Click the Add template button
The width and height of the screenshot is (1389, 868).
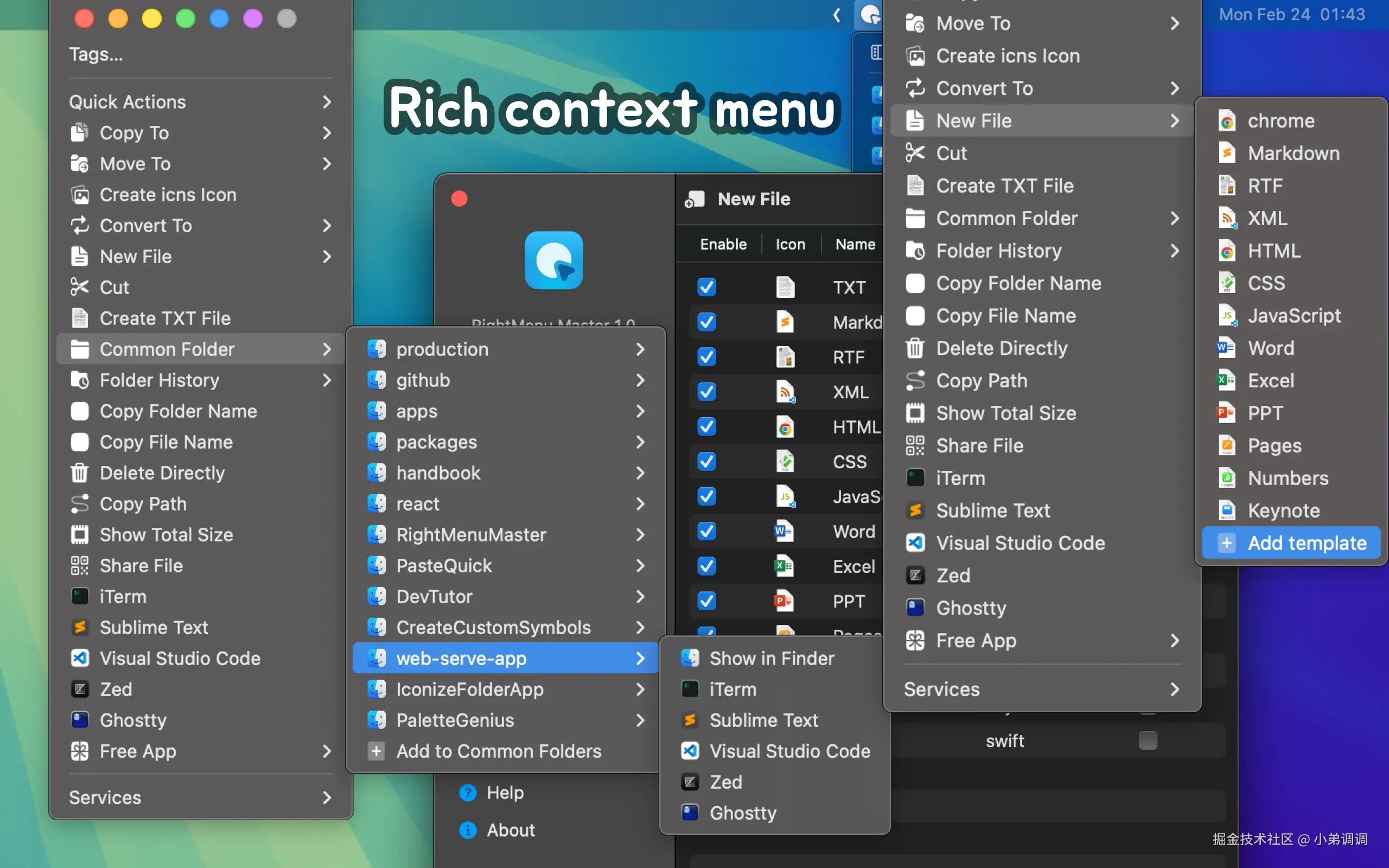1291,543
